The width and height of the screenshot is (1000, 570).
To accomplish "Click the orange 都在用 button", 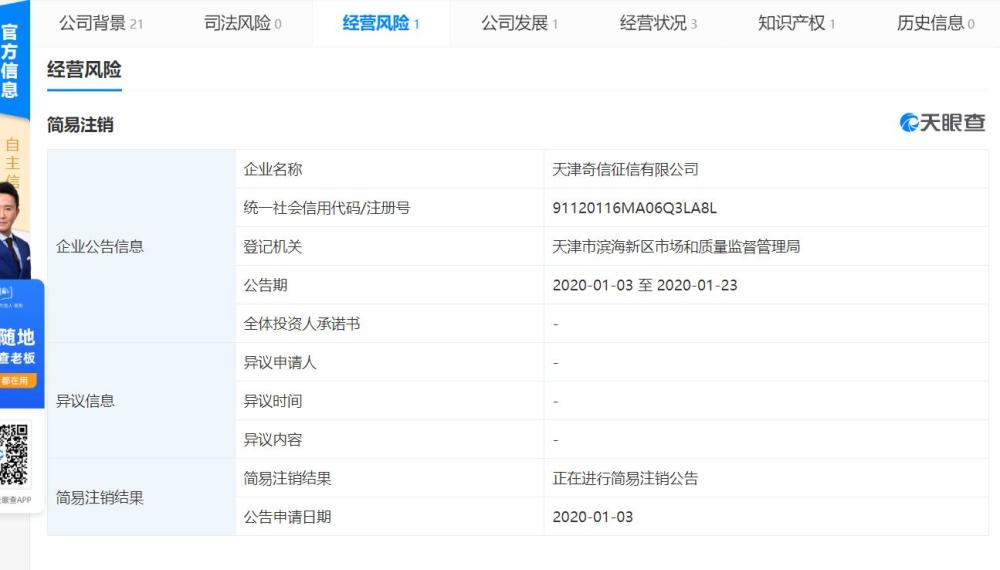I will click(x=17, y=381).
